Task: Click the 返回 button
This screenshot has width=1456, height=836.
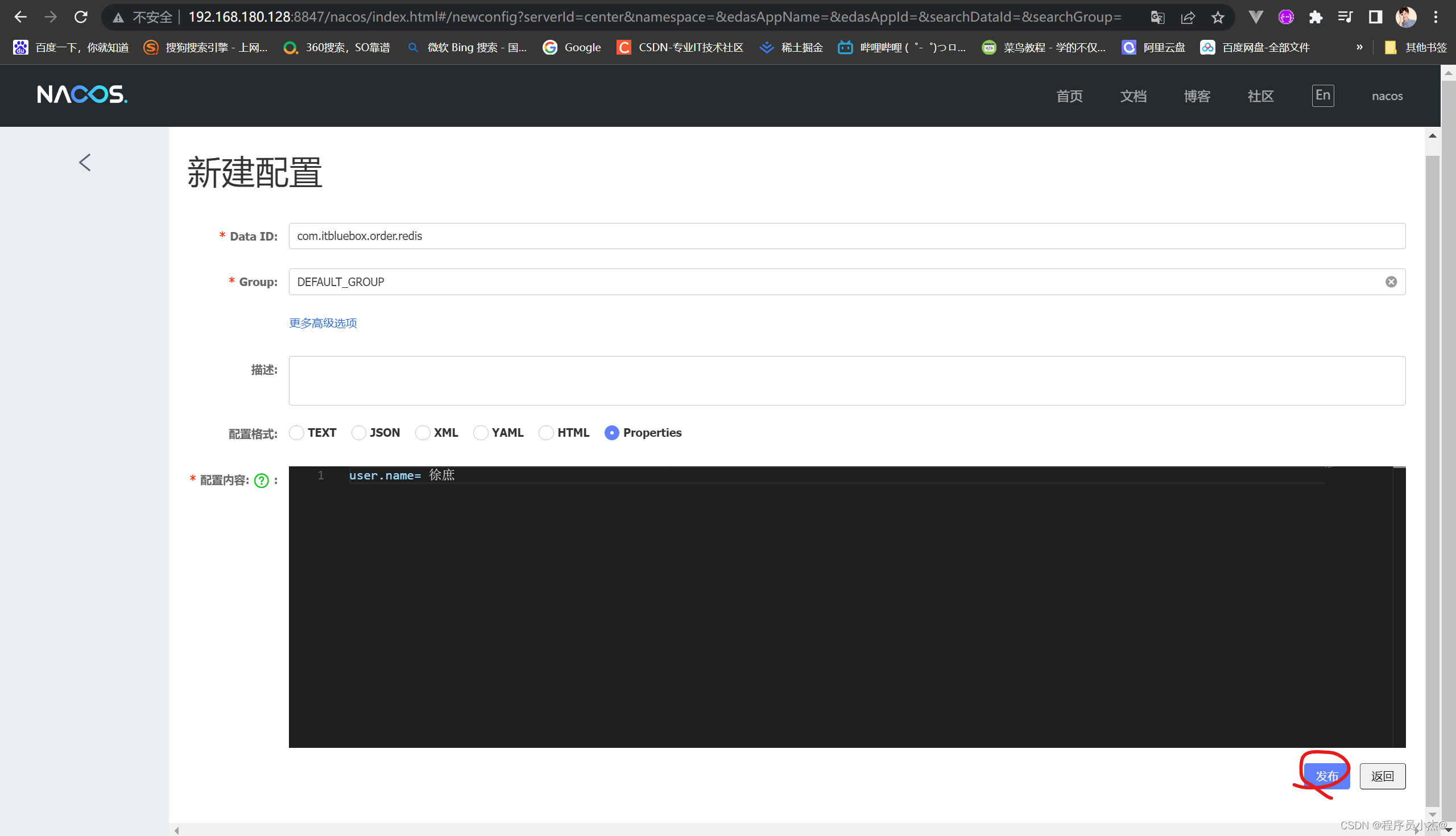Action: click(1383, 776)
